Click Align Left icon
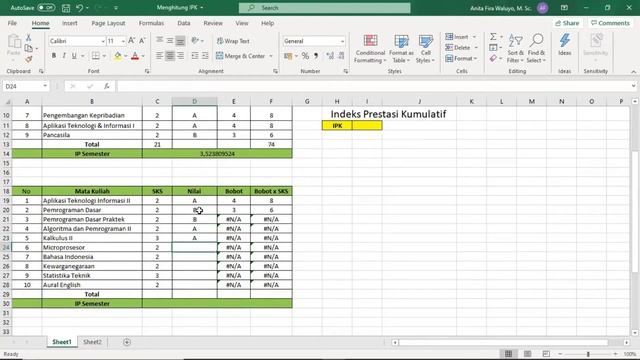Image resolution: width=640 pixels, height=360 pixels. [x=160, y=56]
